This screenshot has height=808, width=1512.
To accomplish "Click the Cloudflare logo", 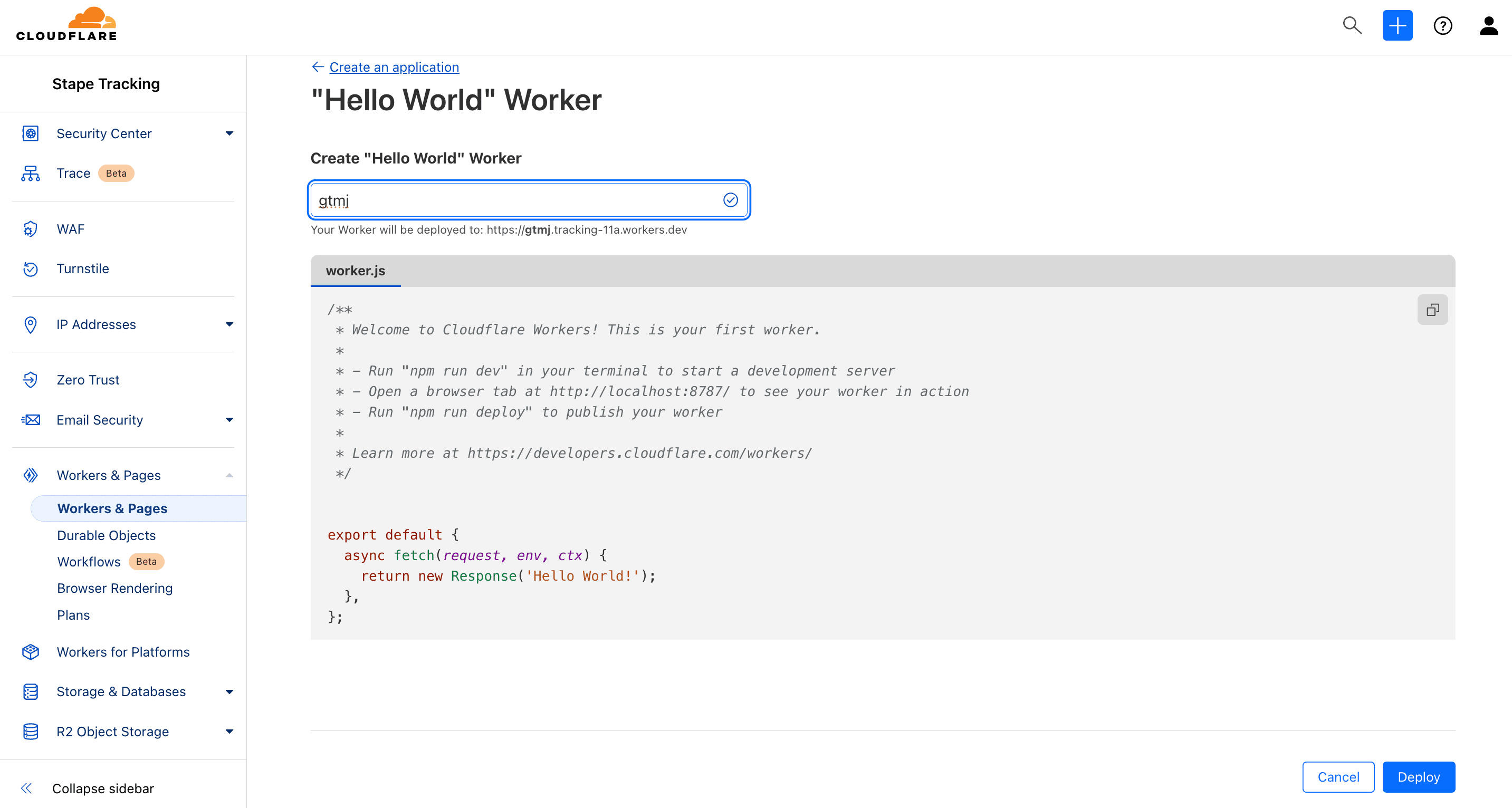I will coord(66,24).
